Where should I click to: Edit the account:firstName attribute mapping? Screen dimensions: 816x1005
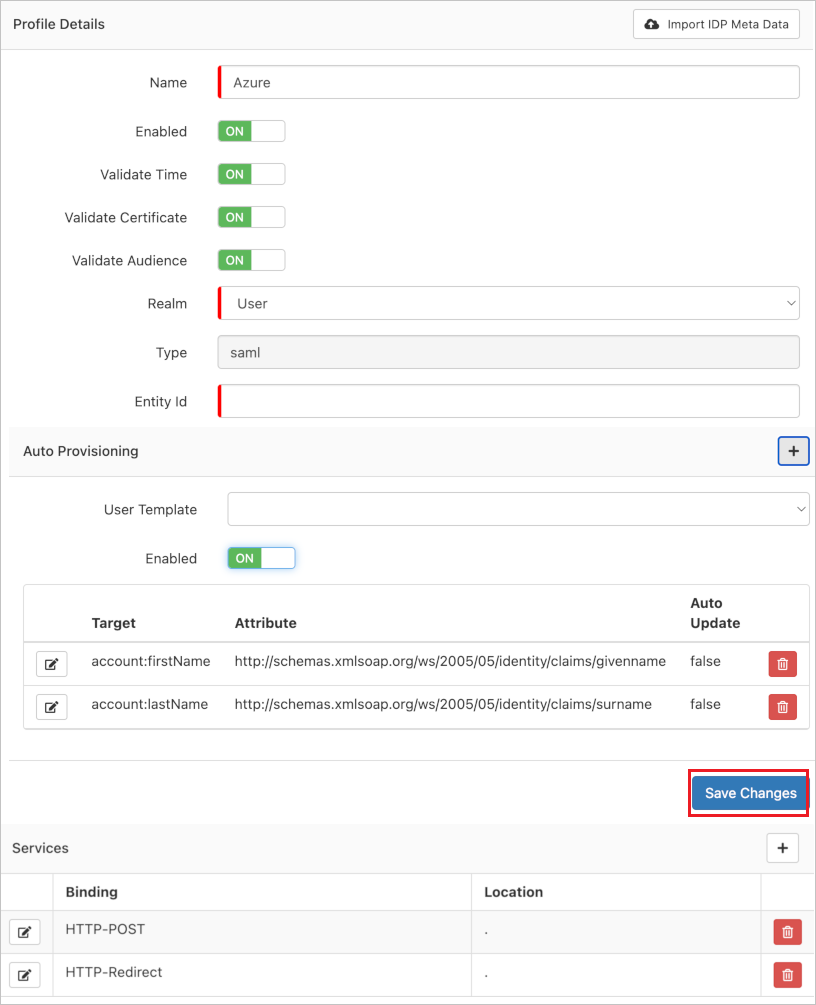51,664
